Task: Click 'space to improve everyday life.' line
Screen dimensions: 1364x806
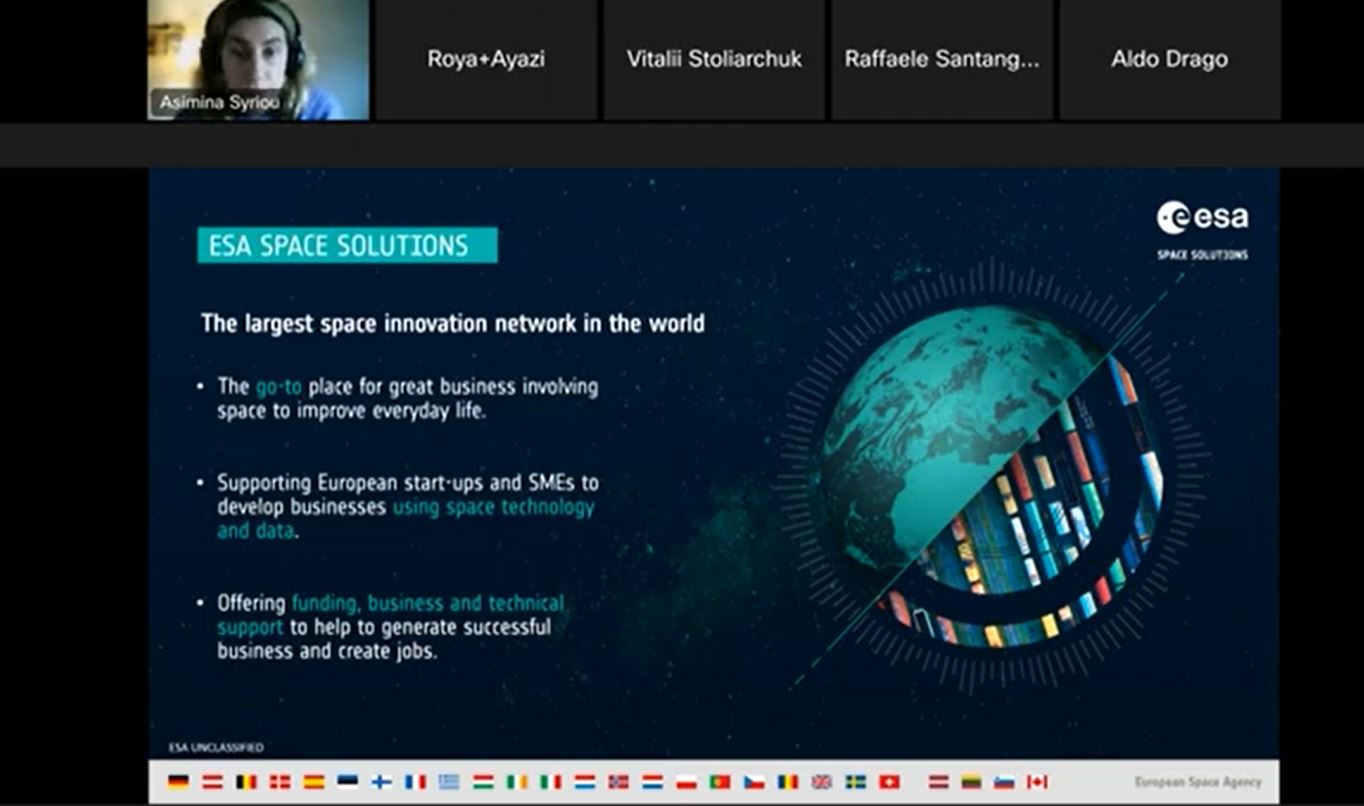Action: 351,411
